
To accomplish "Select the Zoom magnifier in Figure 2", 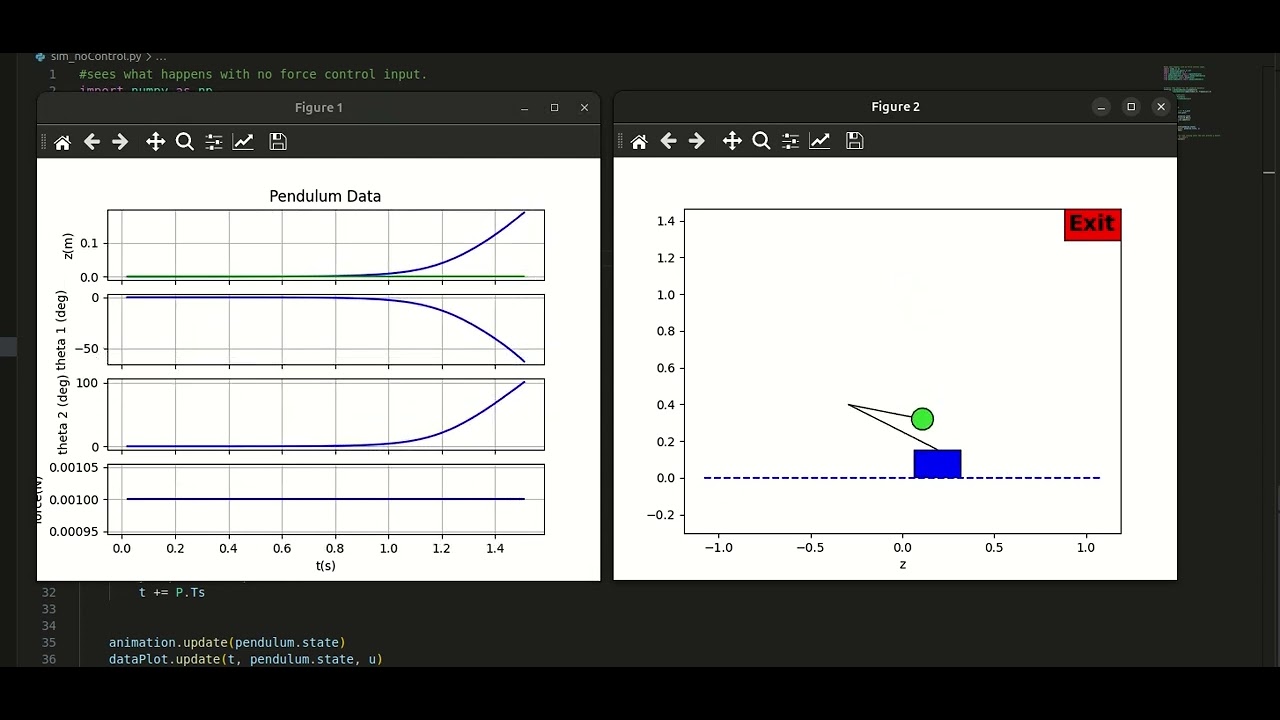I will pos(761,141).
